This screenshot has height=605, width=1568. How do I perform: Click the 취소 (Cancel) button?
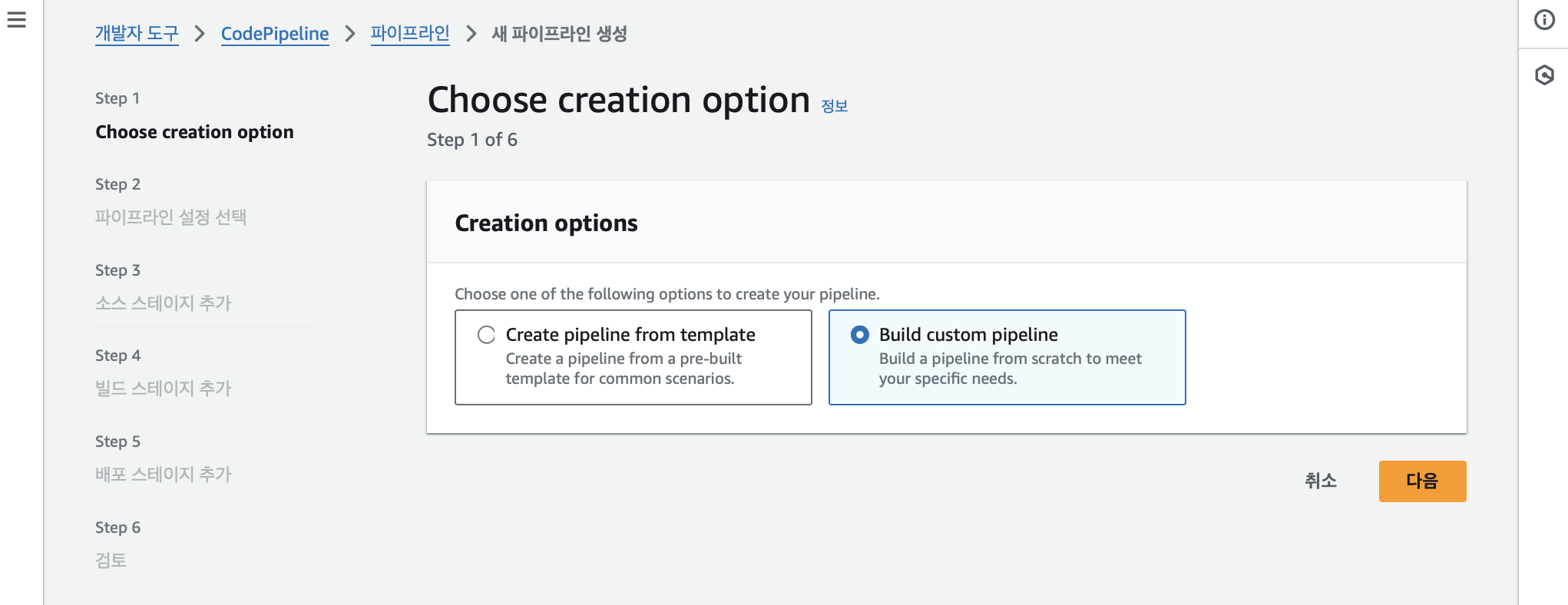(1321, 481)
